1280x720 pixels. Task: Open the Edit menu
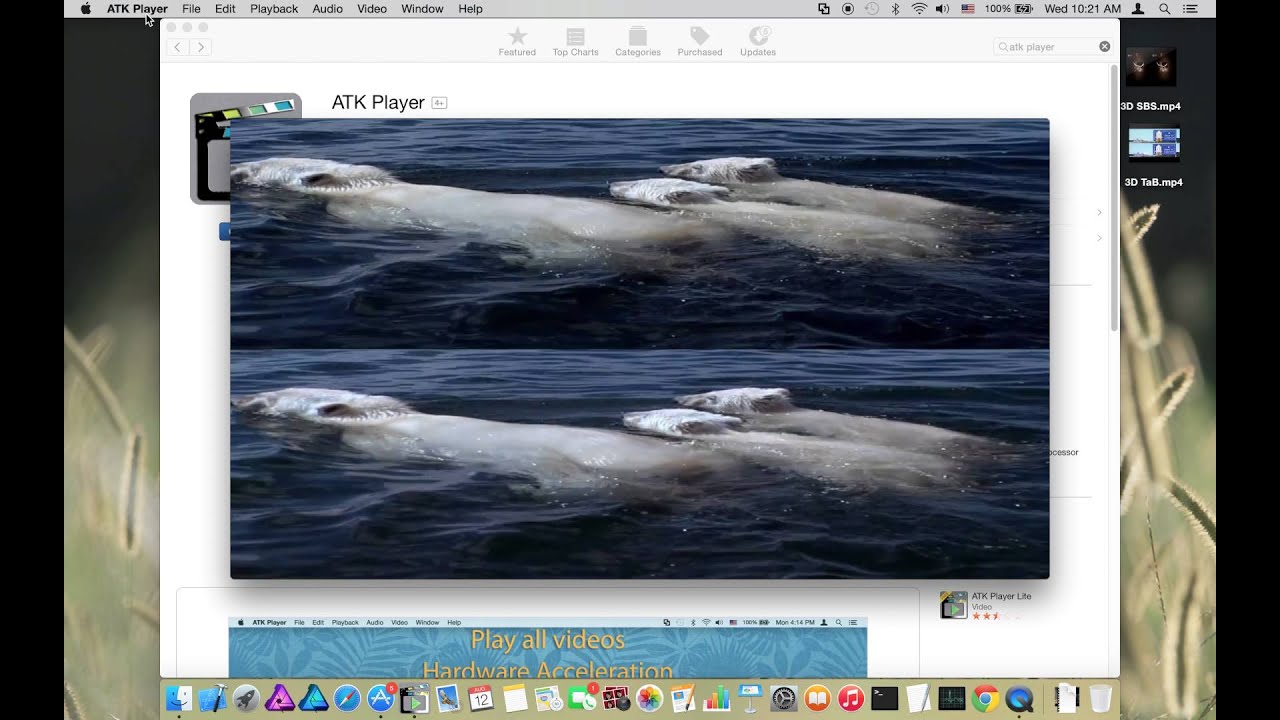click(225, 9)
